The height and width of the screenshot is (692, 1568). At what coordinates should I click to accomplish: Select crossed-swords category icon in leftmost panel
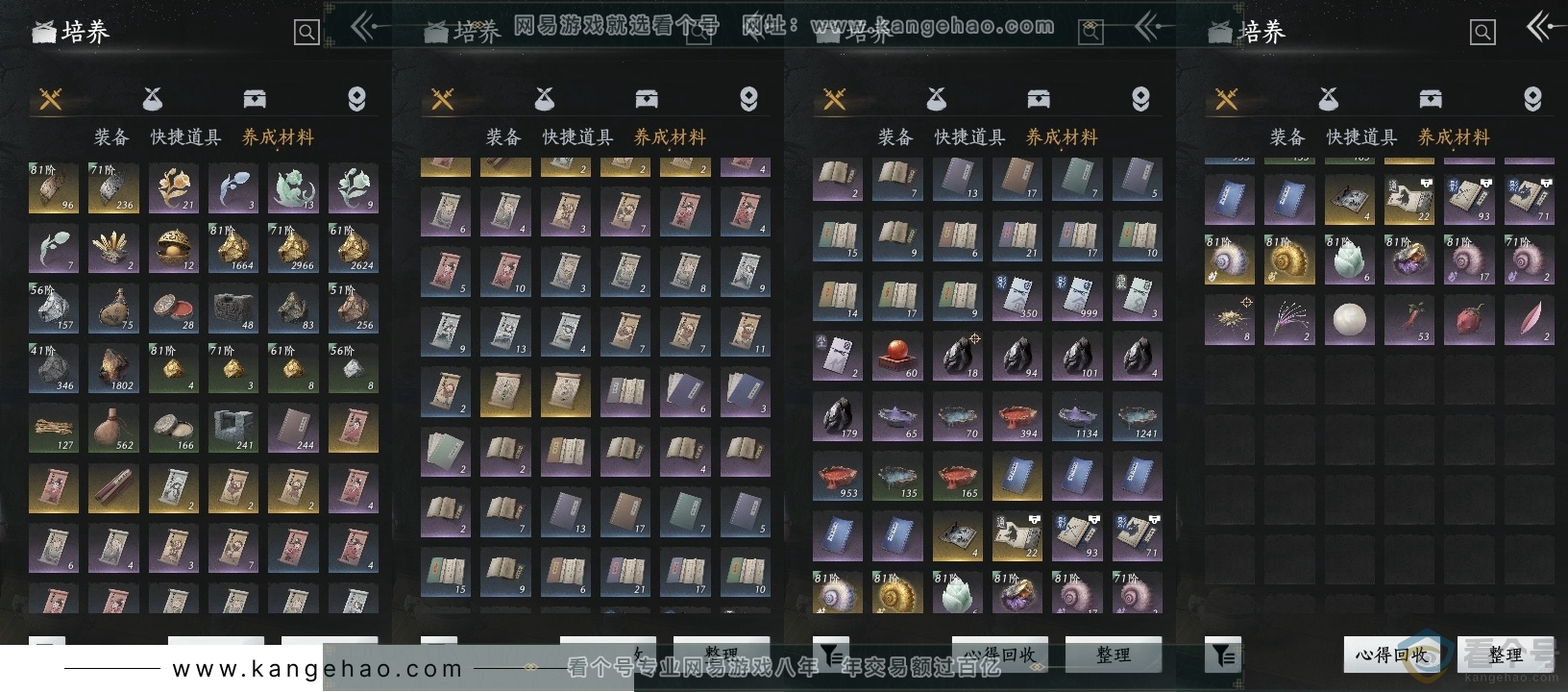click(51, 98)
